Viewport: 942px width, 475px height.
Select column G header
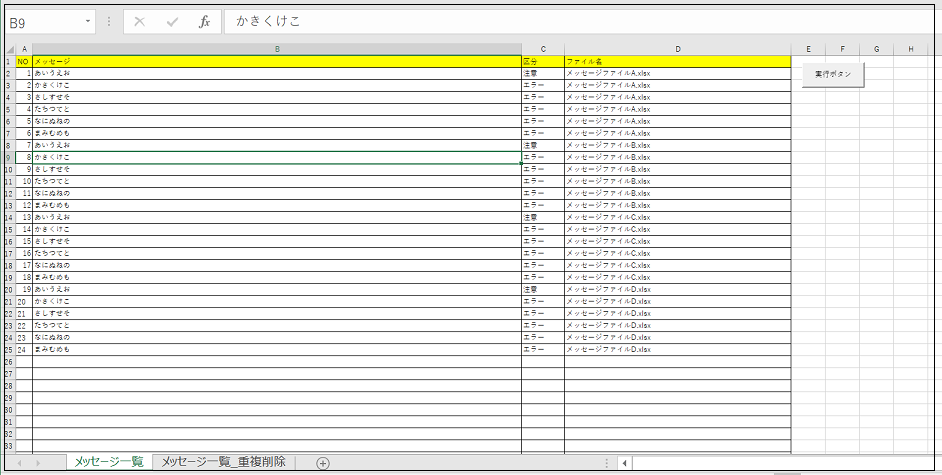click(877, 49)
